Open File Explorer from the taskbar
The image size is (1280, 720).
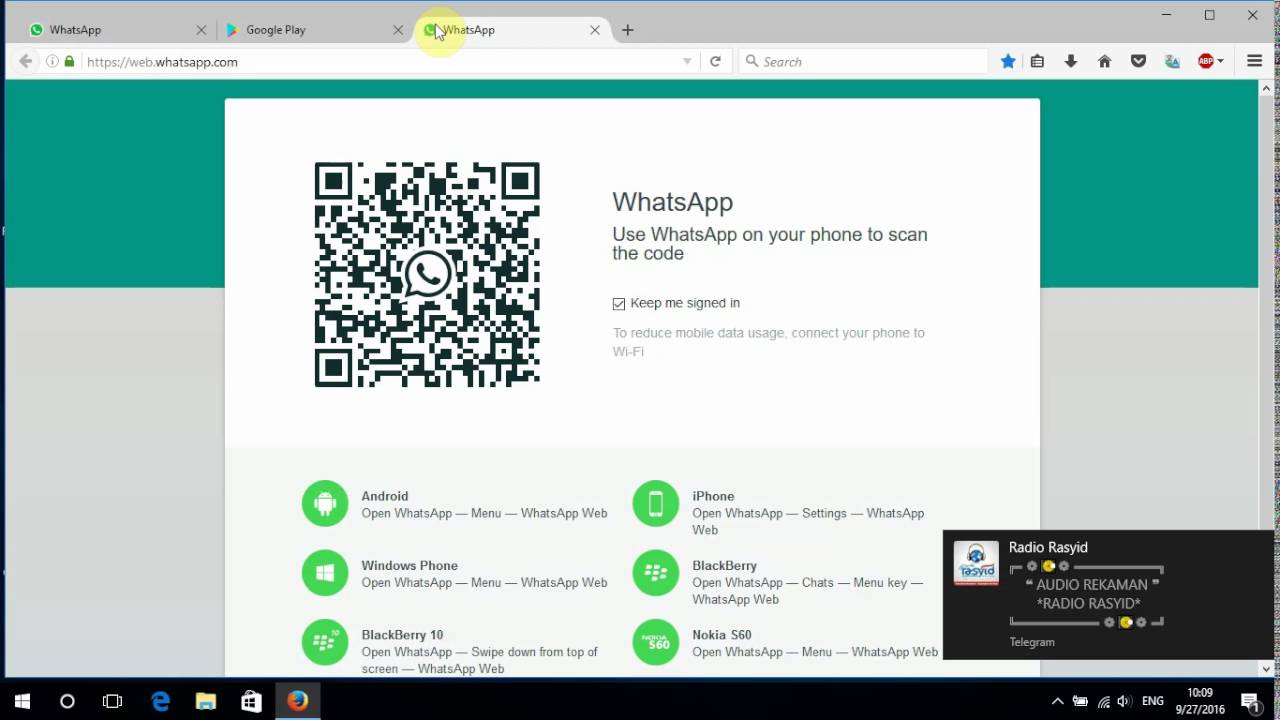[206, 702]
